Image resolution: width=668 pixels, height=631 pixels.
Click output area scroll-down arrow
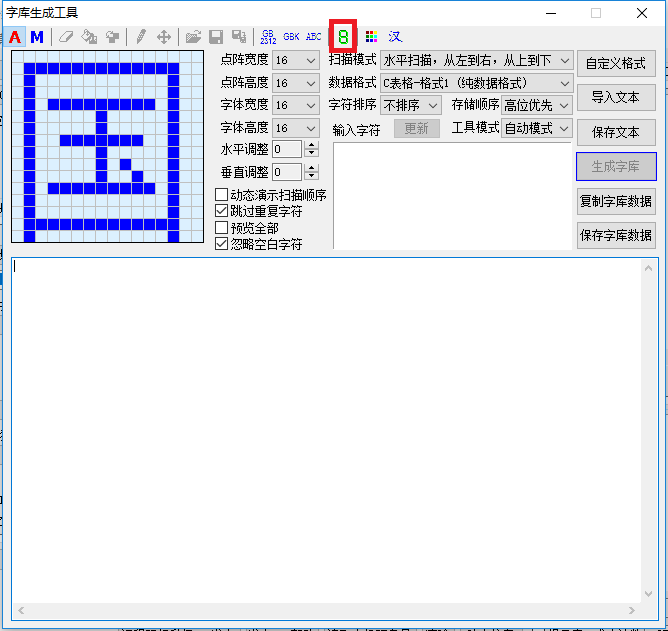pos(648,594)
